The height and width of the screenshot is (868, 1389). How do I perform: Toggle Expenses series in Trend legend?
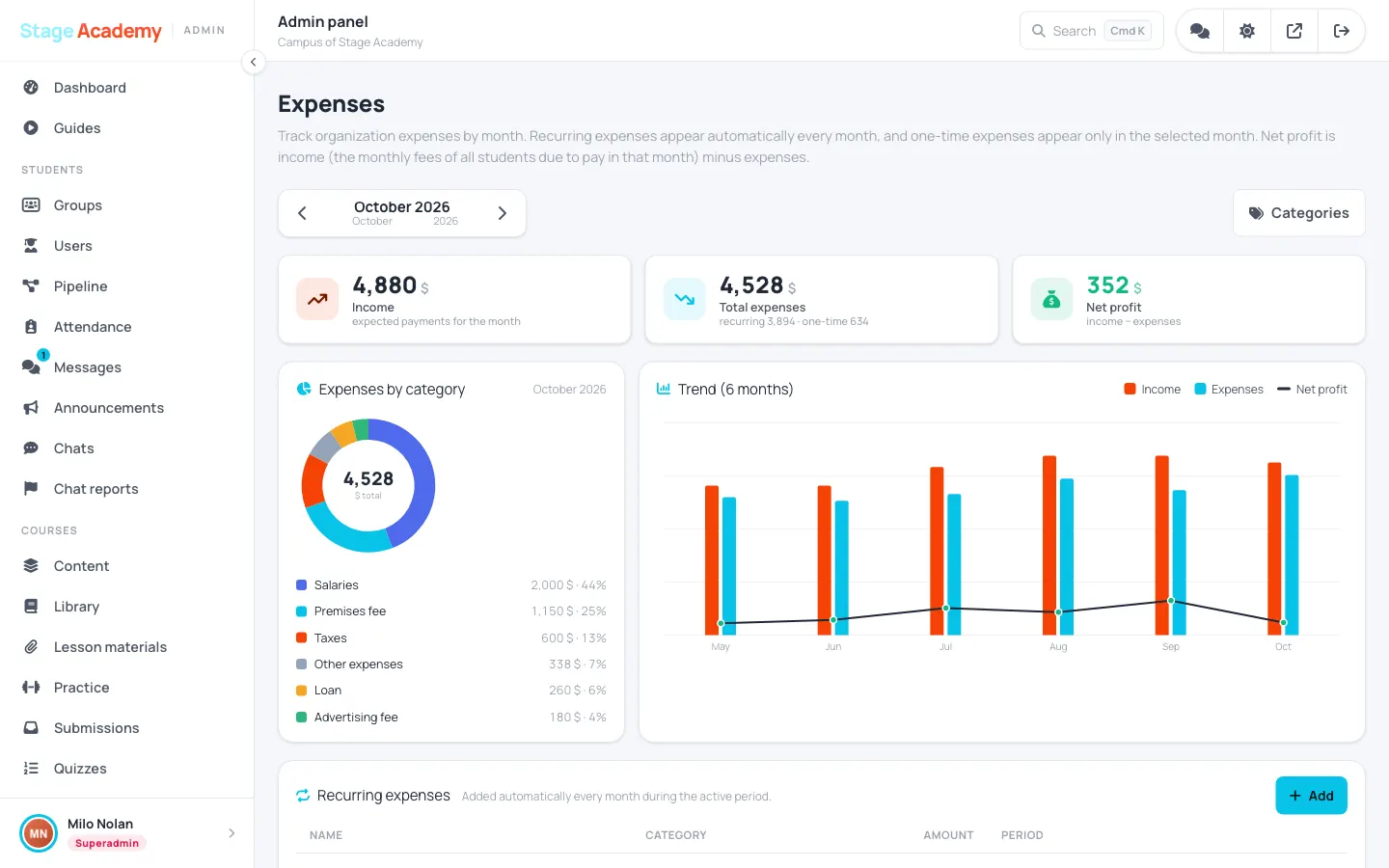pyautogui.click(x=1229, y=390)
